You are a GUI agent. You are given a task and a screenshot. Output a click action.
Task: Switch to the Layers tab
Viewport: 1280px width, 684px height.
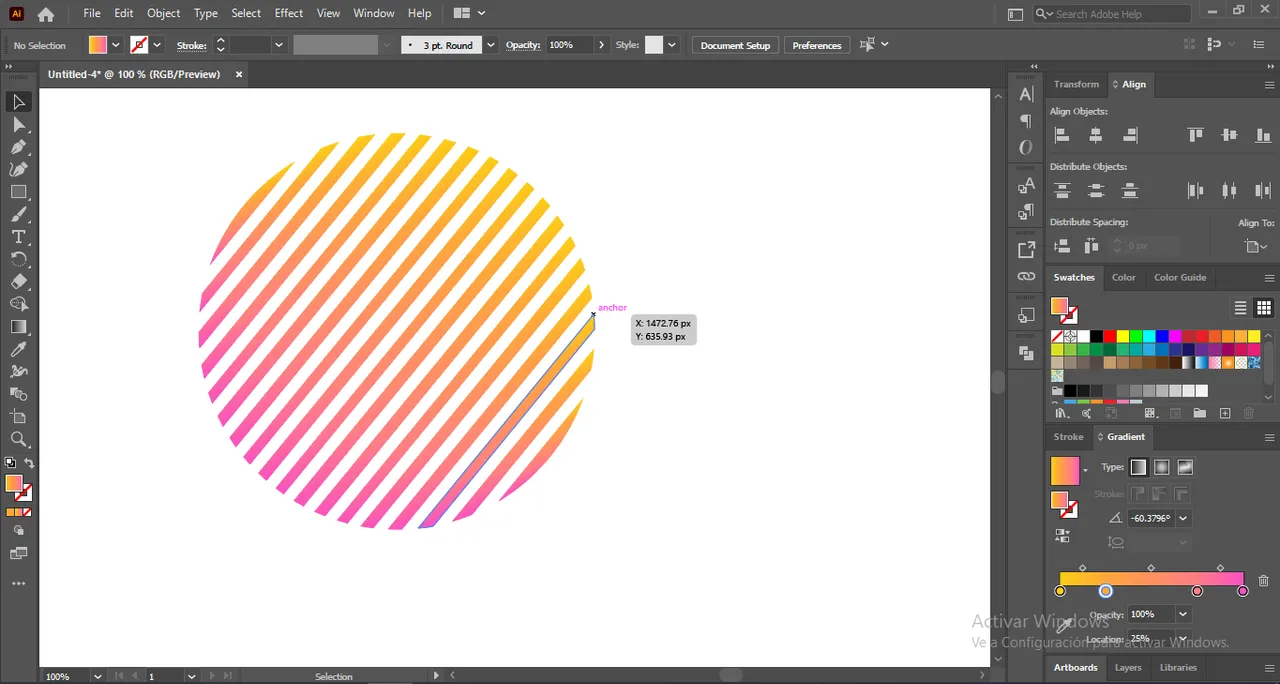coord(1128,667)
